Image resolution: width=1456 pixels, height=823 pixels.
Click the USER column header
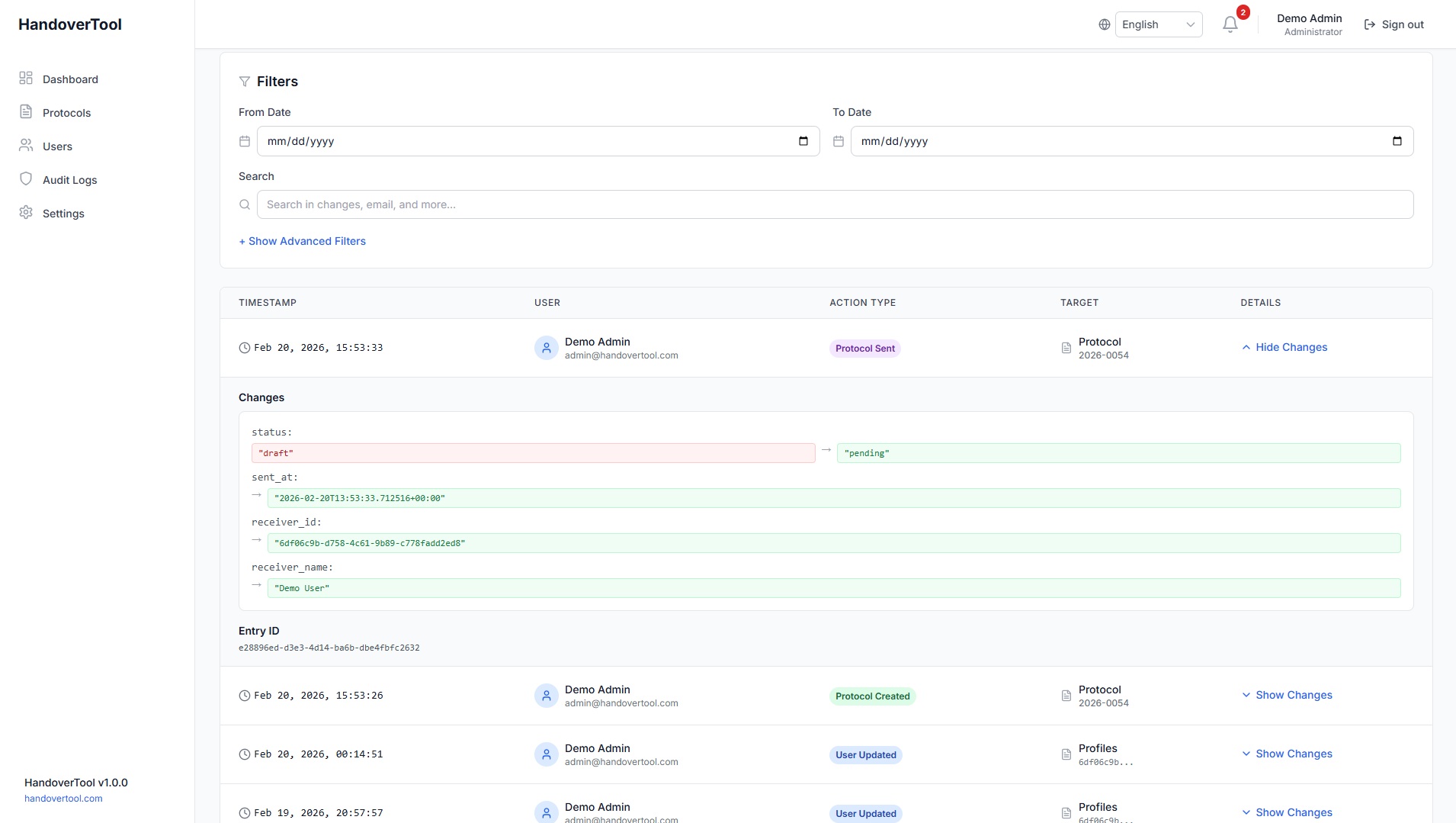(547, 303)
